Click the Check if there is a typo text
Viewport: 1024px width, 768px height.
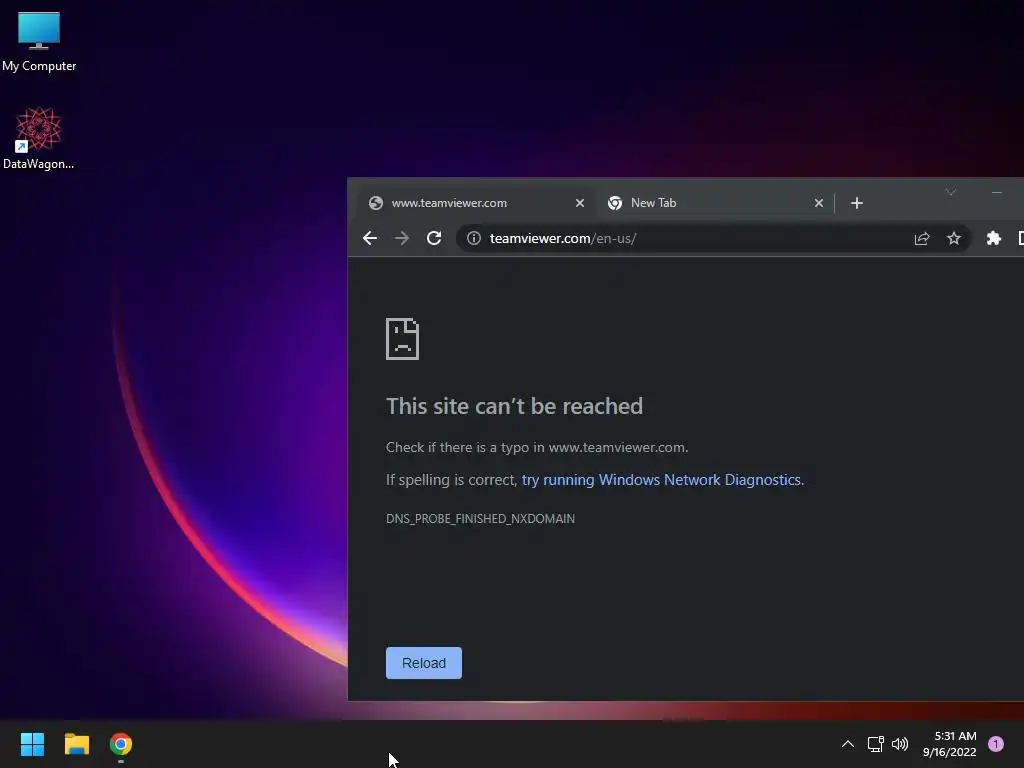pos(537,447)
